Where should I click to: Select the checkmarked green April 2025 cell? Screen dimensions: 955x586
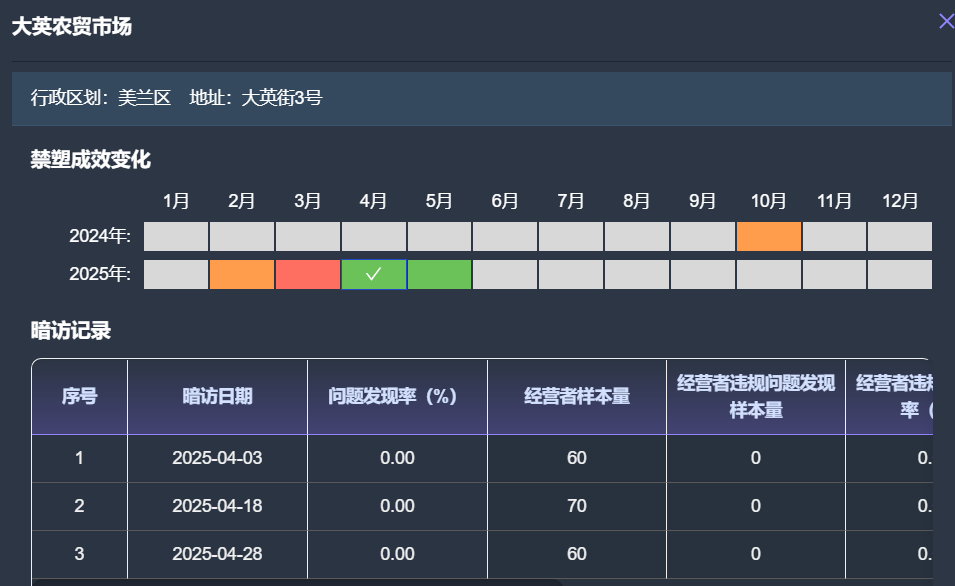(x=374, y=275)
